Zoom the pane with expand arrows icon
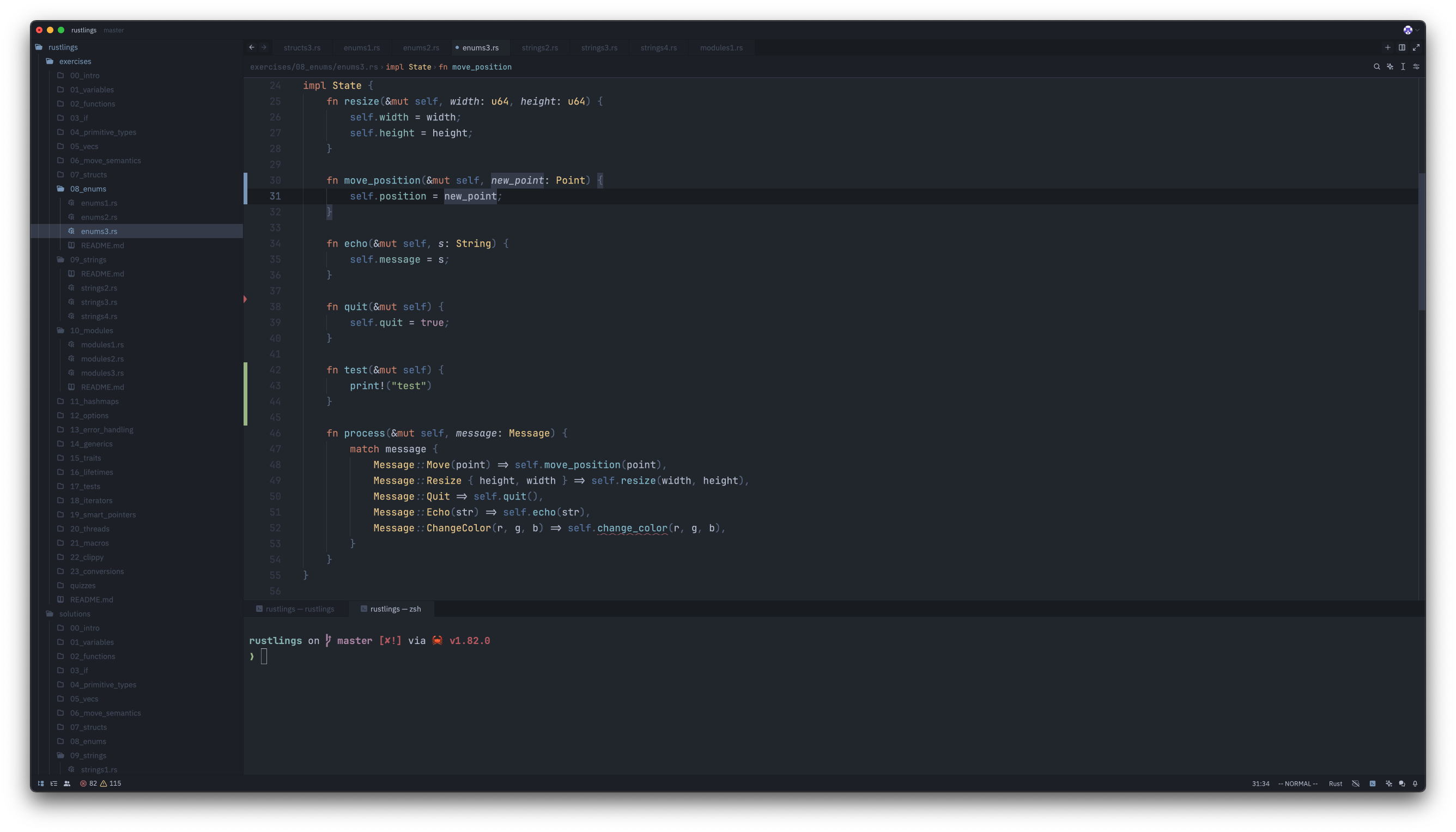This screenshot has height=832, width=1456. coord(1416,47)
